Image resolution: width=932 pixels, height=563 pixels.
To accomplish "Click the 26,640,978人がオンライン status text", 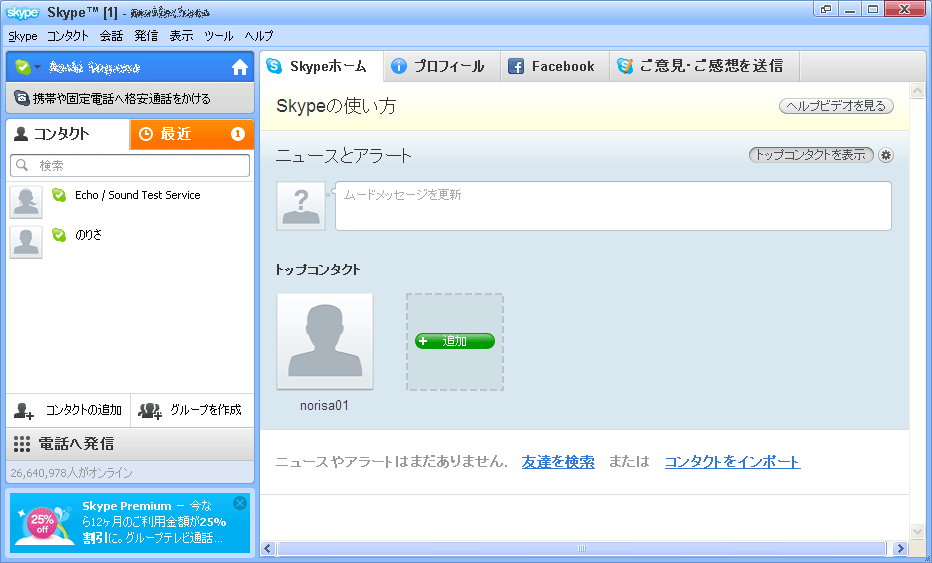I will point(71,473).
